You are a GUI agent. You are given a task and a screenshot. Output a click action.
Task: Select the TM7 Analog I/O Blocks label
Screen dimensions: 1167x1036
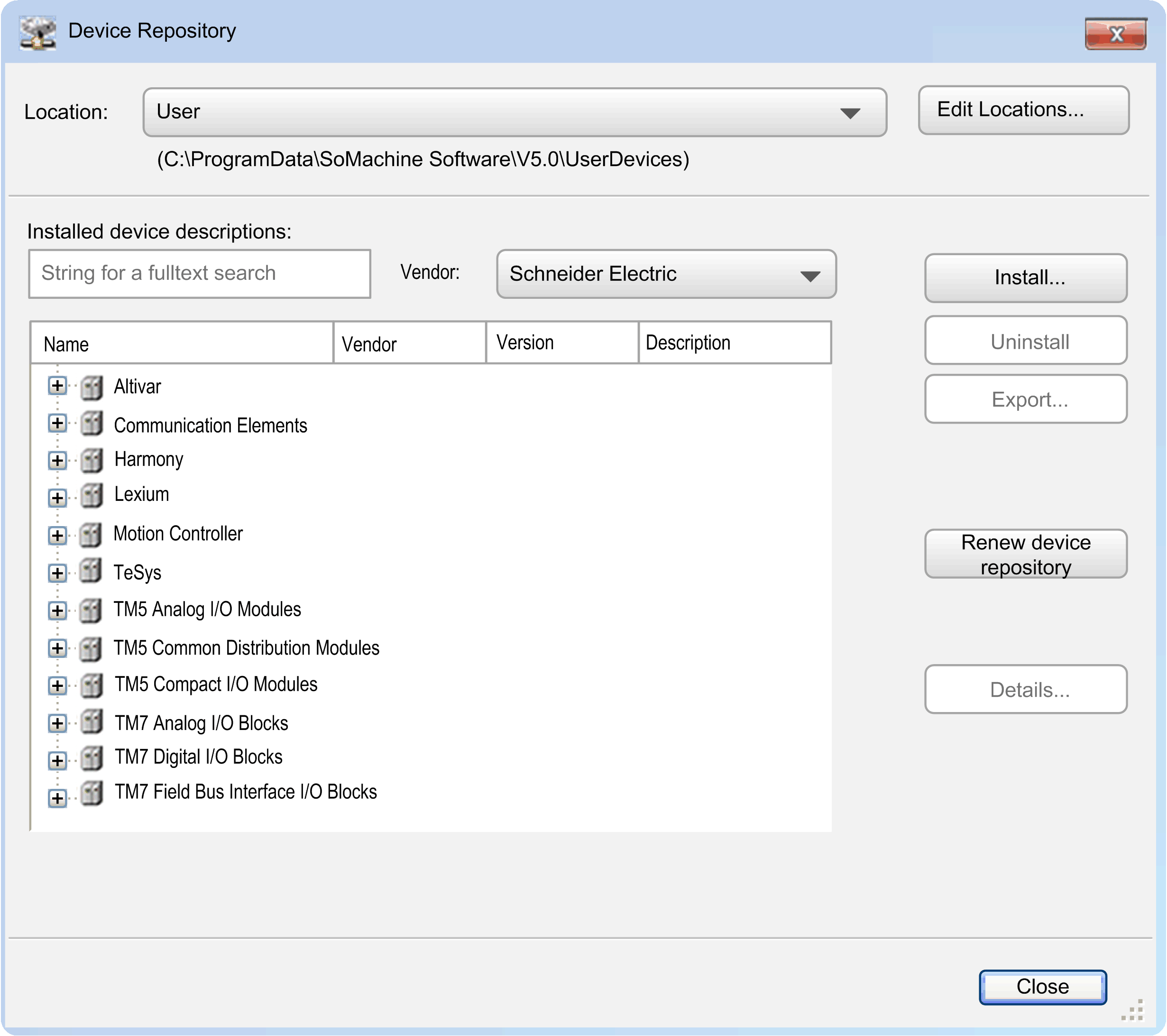201,723
